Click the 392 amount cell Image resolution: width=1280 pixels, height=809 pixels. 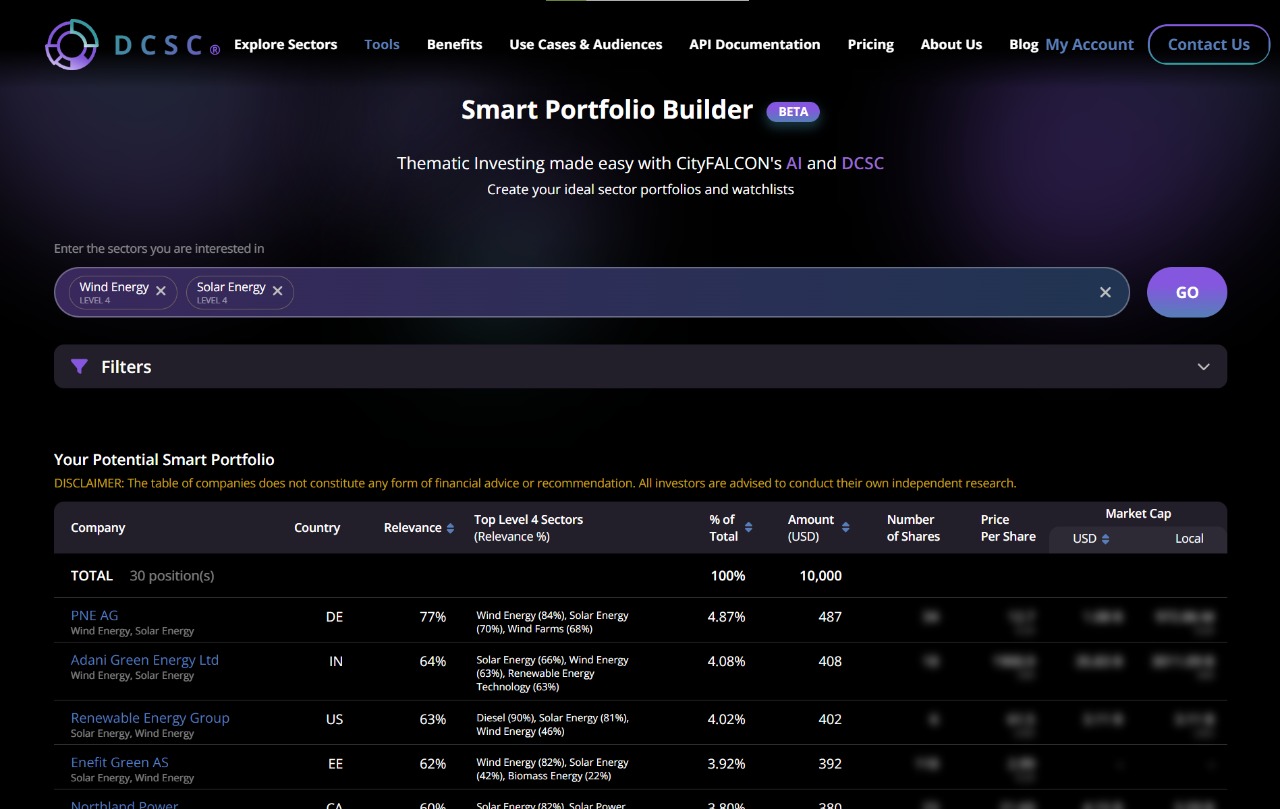click(x=830, y=763)
